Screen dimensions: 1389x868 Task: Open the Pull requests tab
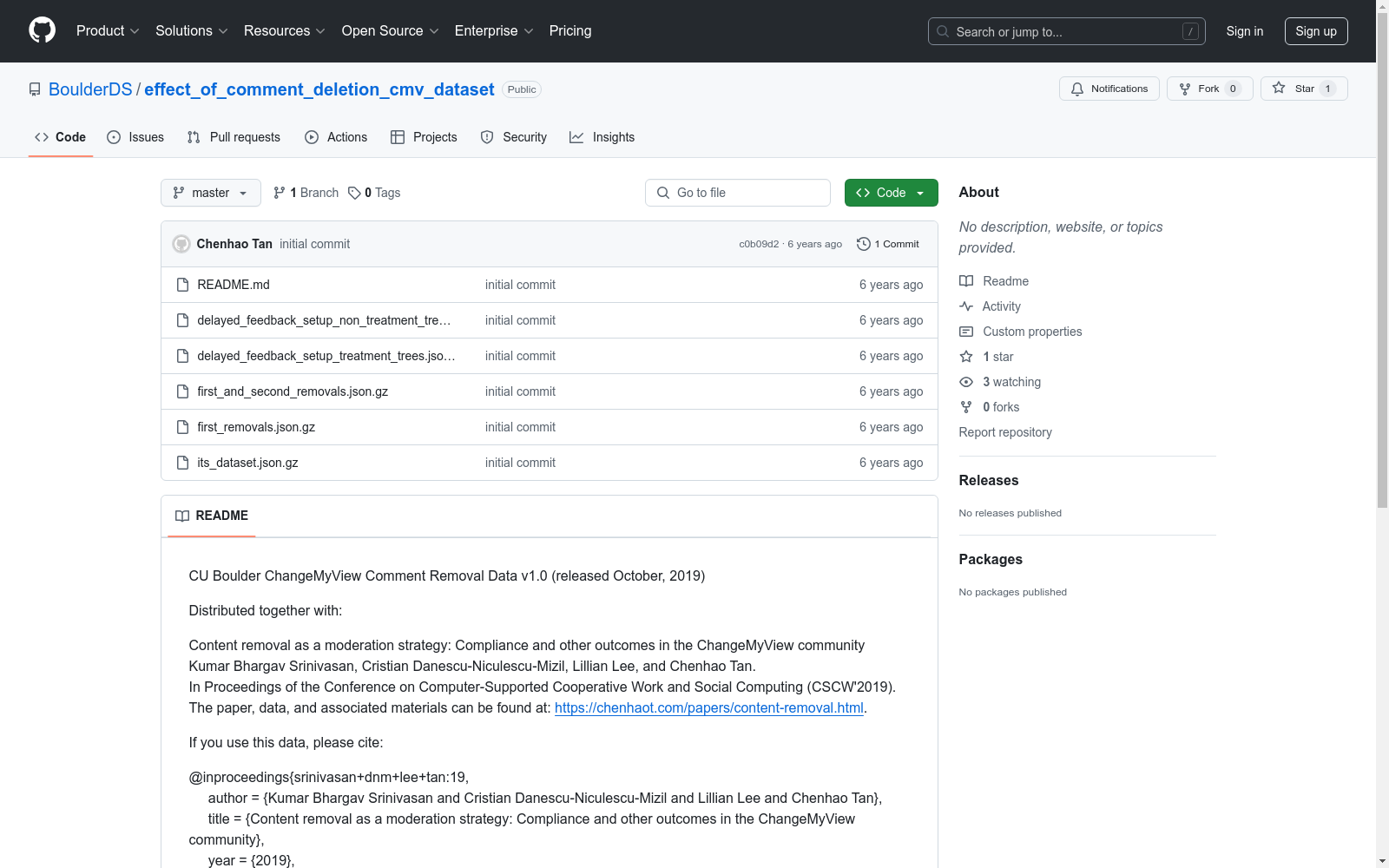(234, 137)
